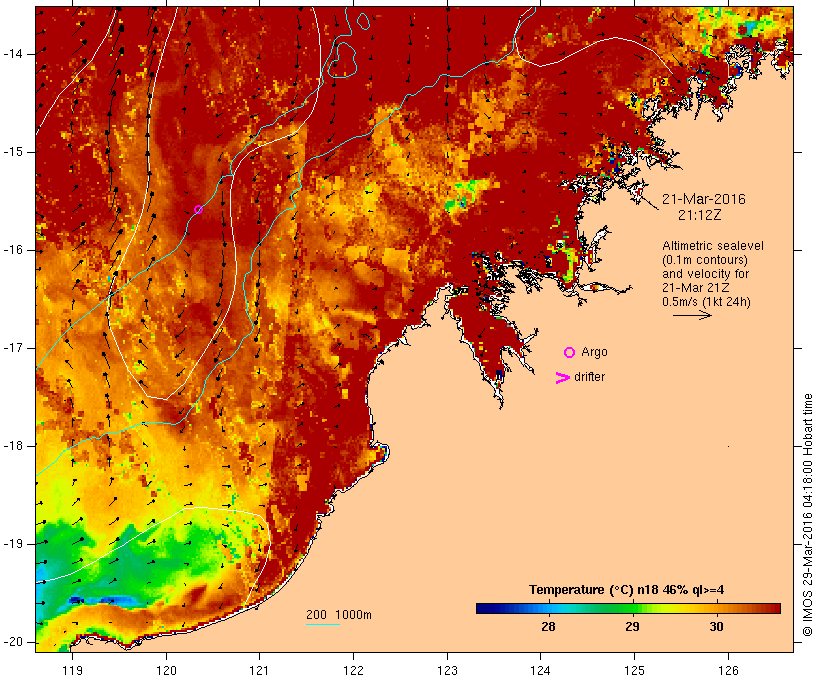Click the '21:12Z' time text
The height and width of the screenshot is (680, 820).
[700, 215]
